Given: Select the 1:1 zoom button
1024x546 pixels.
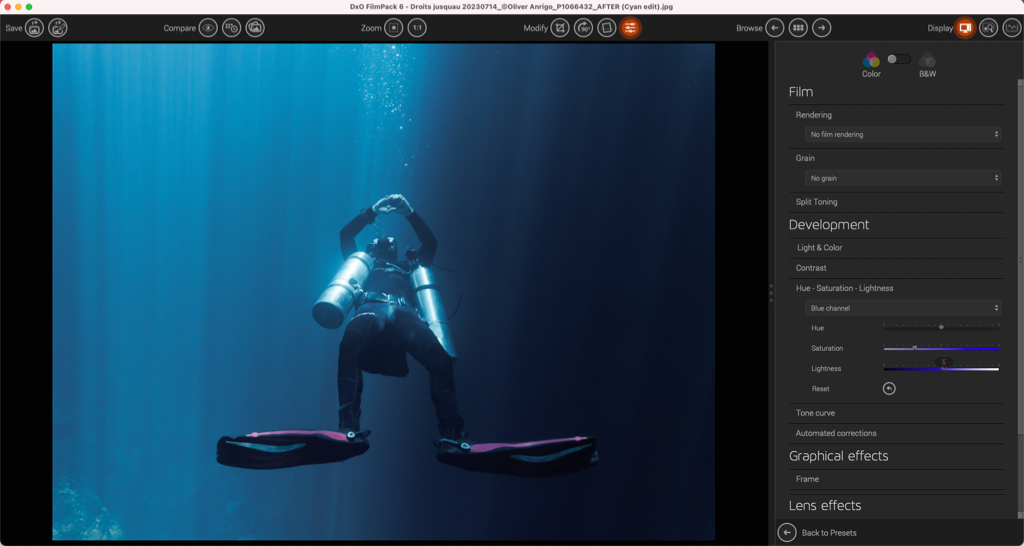Looking at the screenshot, I should click(x=417, y=28).
